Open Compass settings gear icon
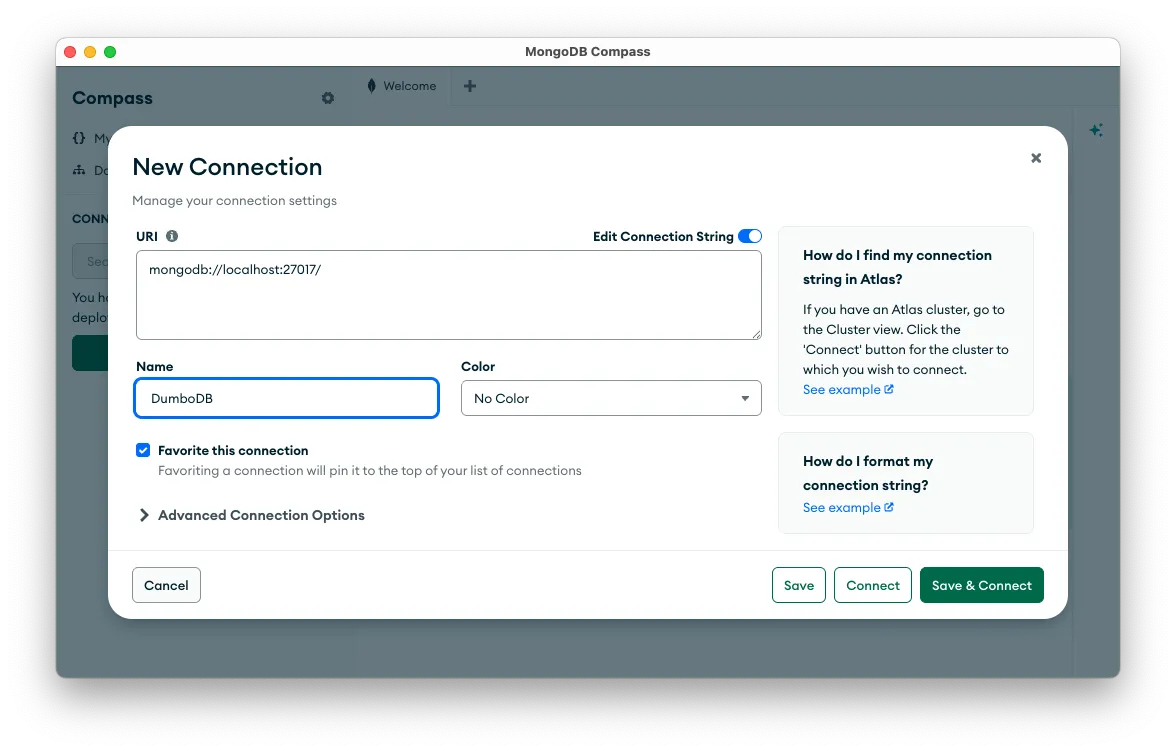The image size is (1176, 752). point(328,98)
